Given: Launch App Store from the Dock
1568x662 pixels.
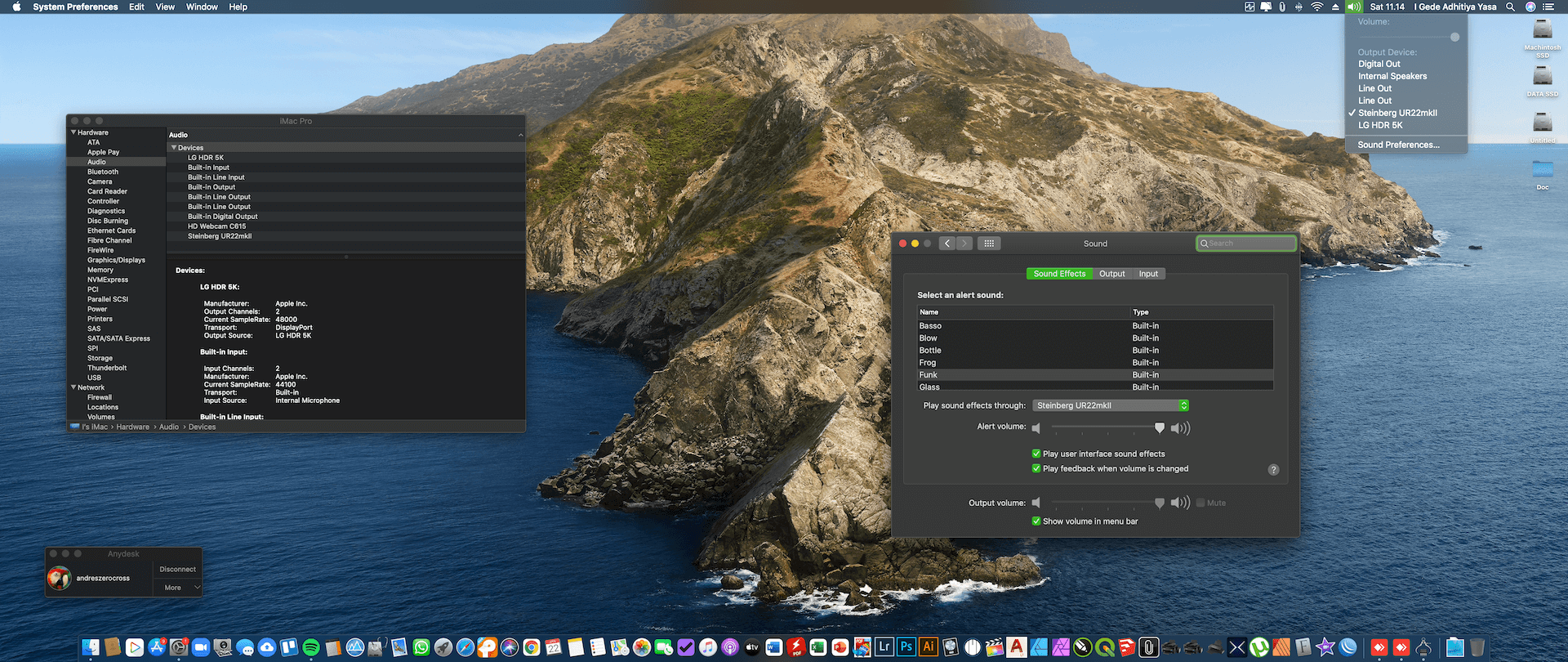Looking at the screenshot, I should pos(157,647).
